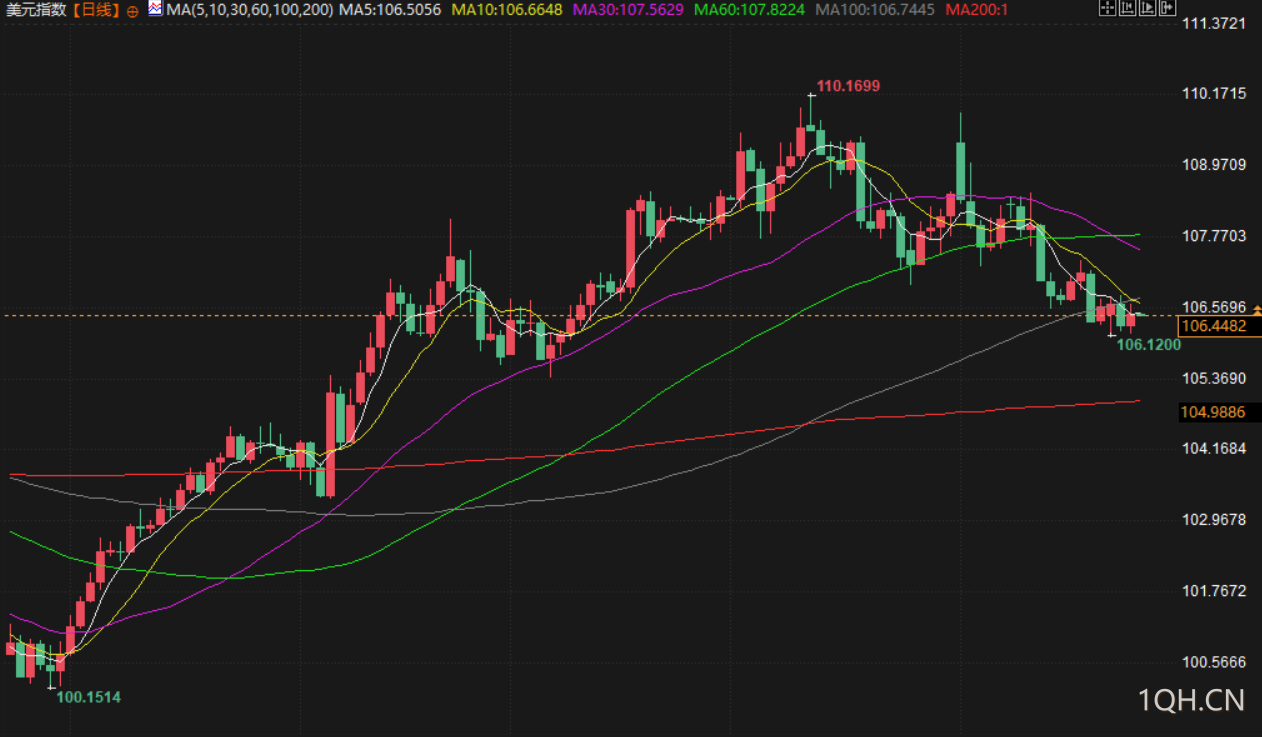Click the MA30:107.5629 value
This screenshot has width=1262, height=737.
(628, 10)
